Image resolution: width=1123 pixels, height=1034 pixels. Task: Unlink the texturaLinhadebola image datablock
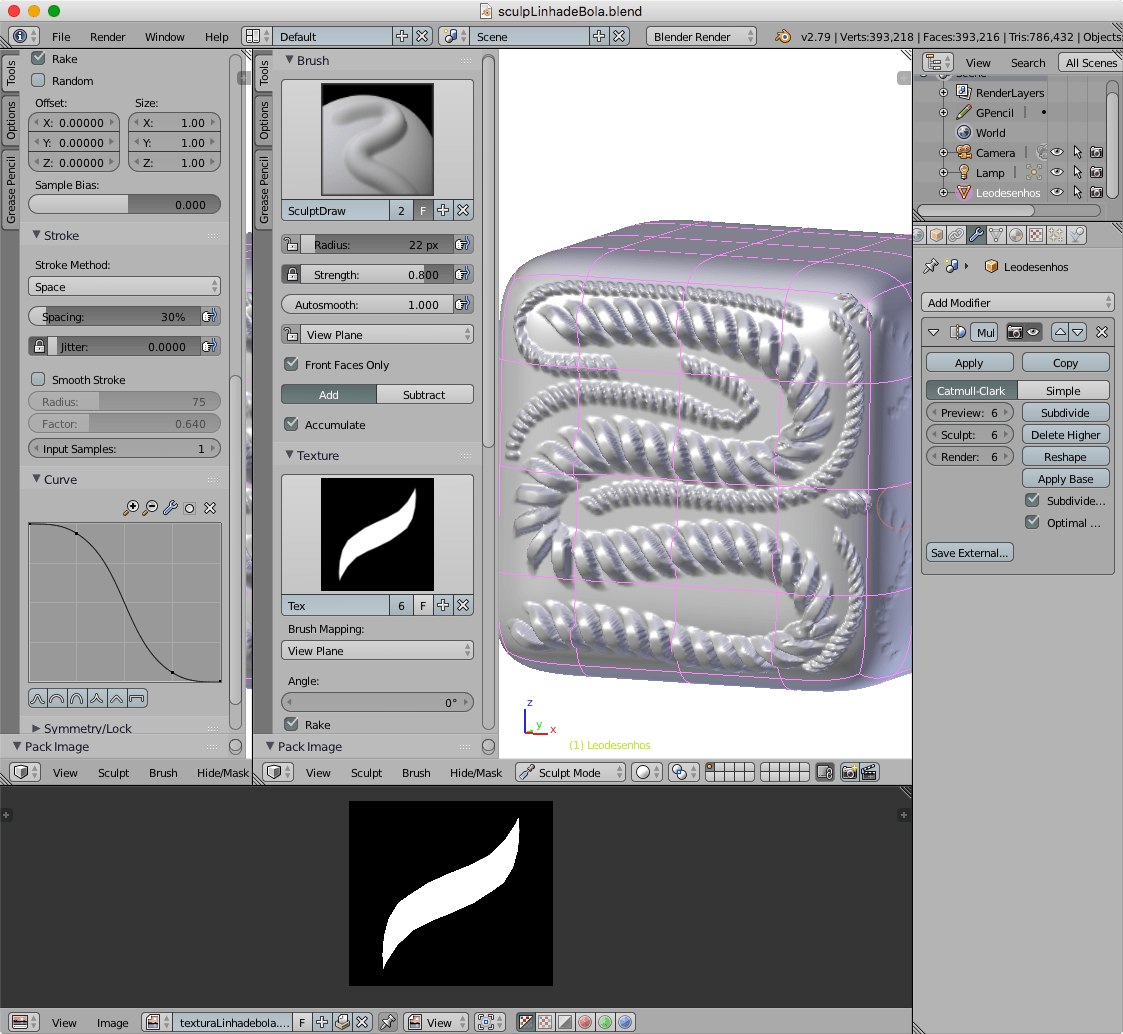[361, 1022]
